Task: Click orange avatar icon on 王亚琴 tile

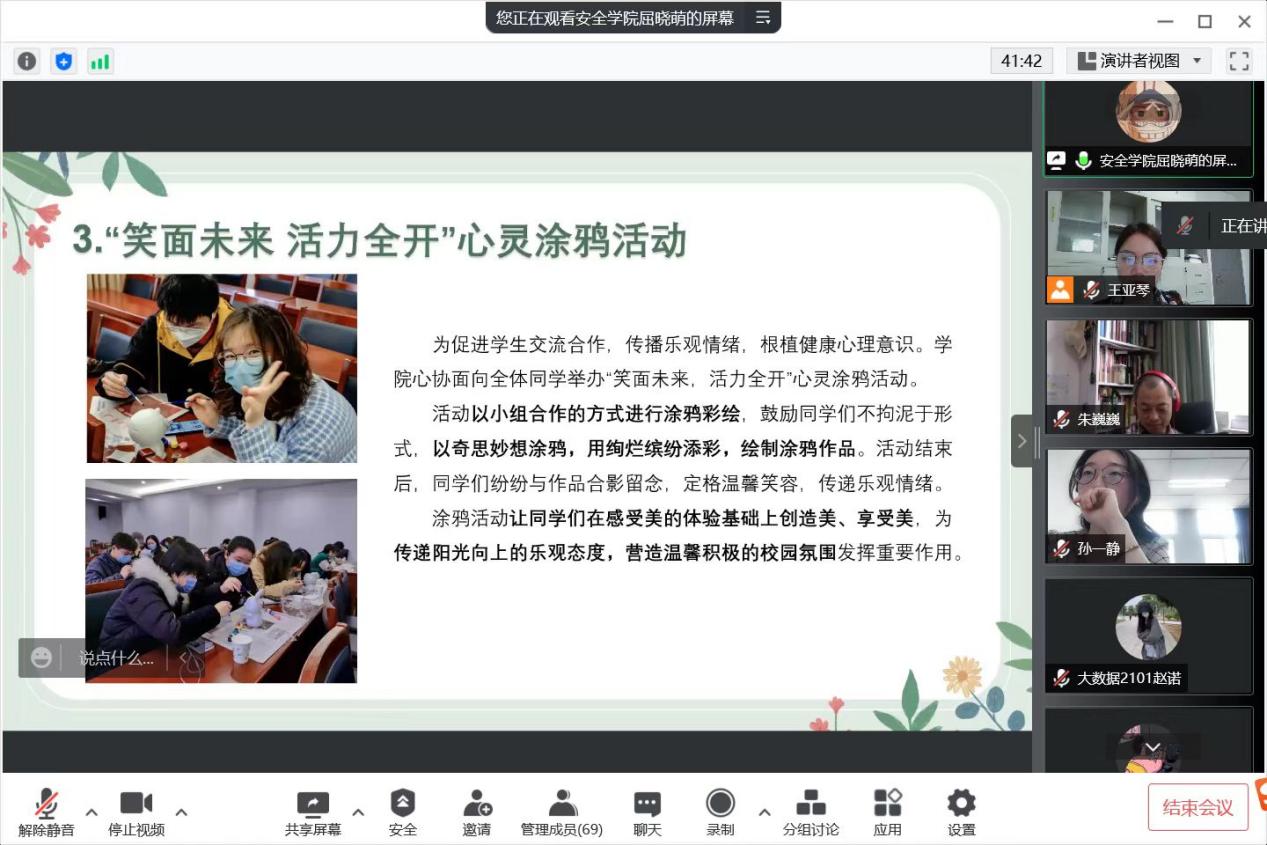Action: coord(1060,290)
